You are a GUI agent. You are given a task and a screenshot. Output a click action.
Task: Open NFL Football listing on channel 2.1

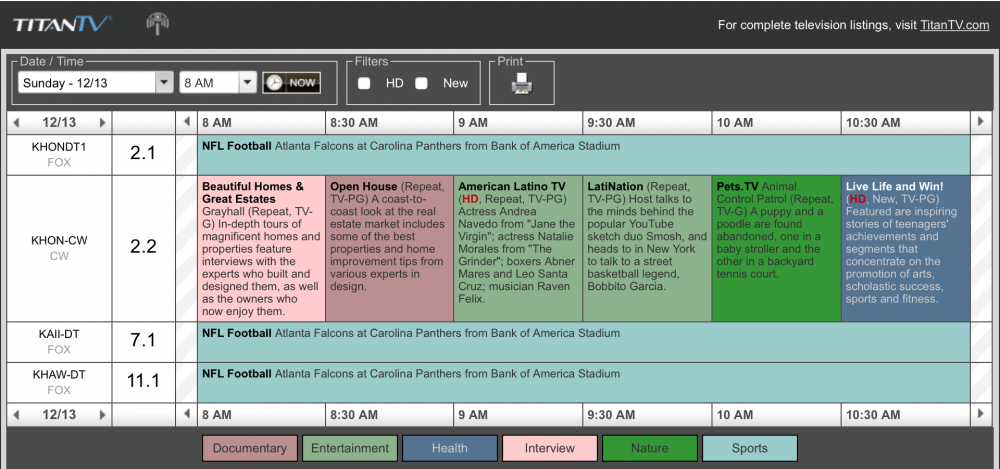(584, 154)
